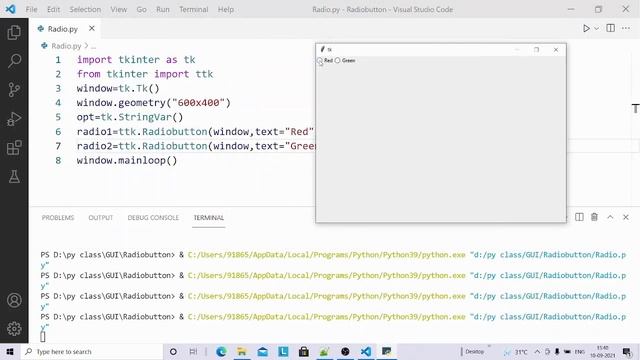Click the Windows search box
The width and height of the screenshot is (640, 360).
coord(92,351)
